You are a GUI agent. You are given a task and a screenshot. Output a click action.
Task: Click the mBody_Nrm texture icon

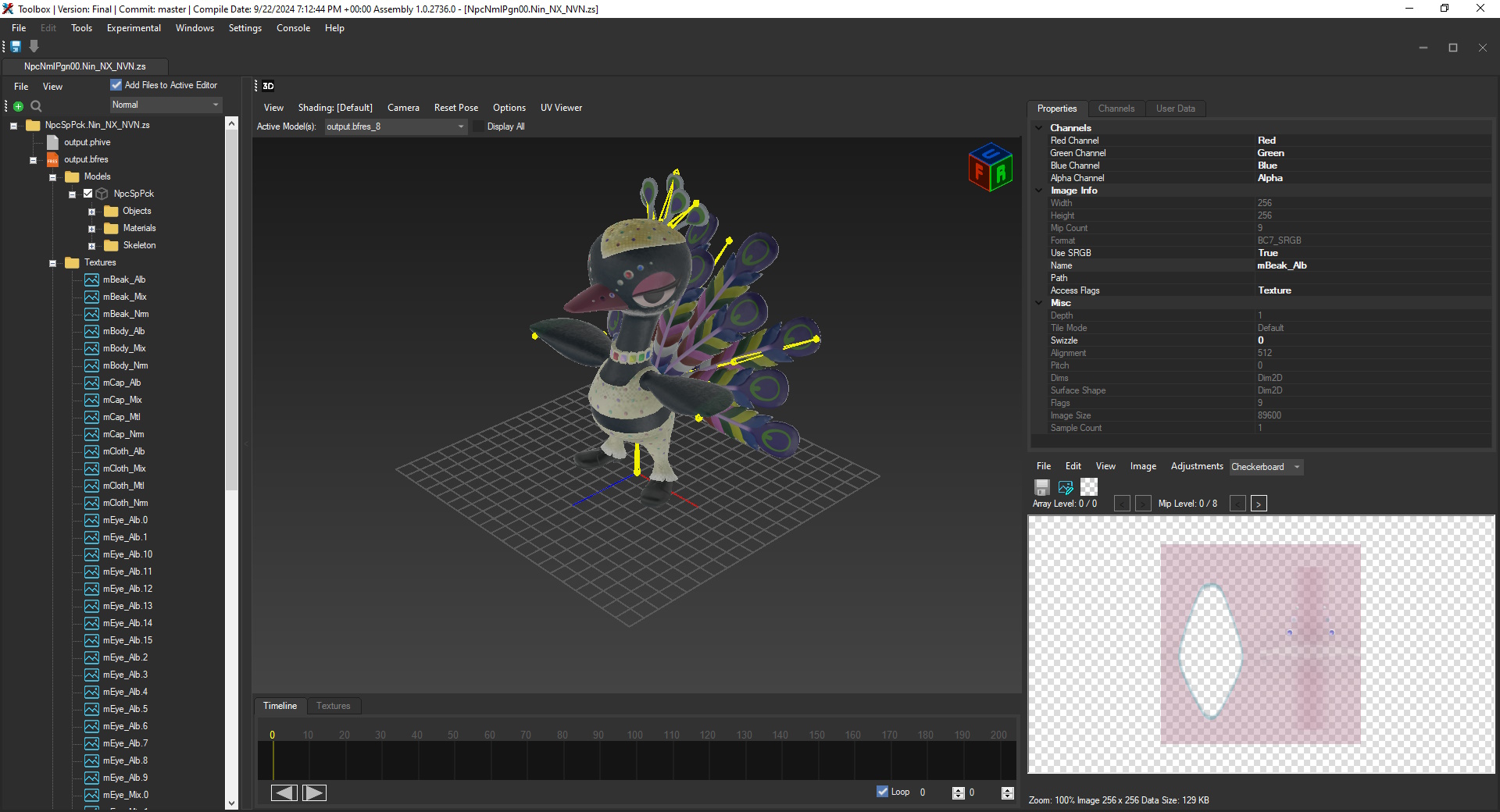tap(92, 365)
